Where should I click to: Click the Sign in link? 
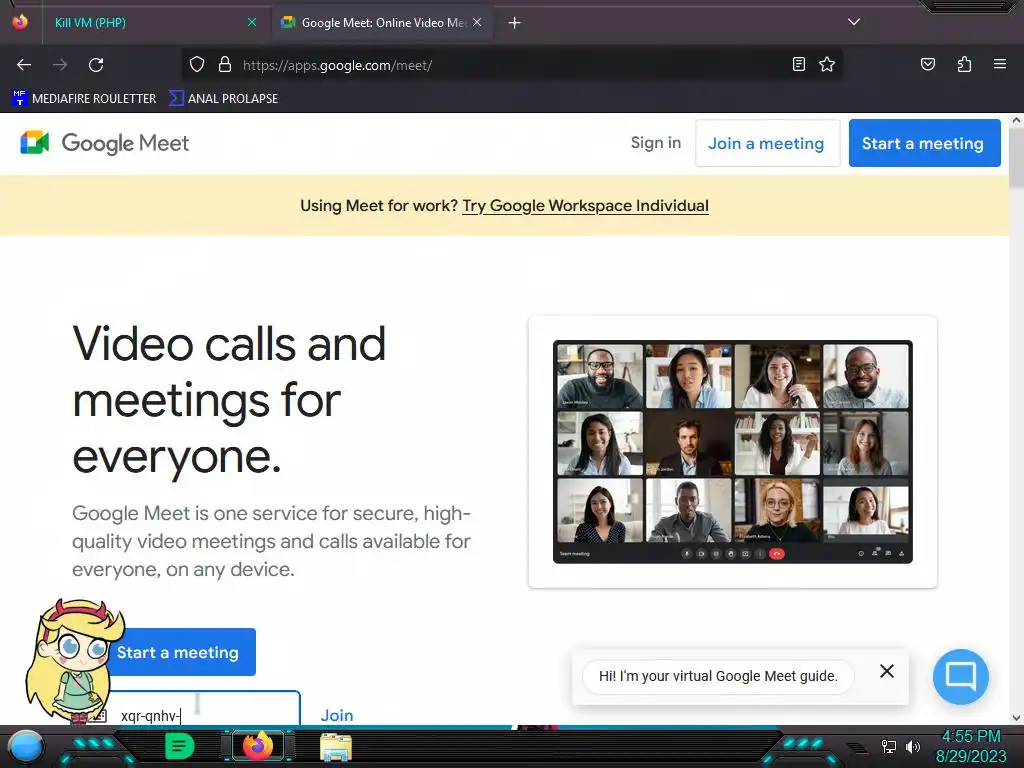coord(656,143)
